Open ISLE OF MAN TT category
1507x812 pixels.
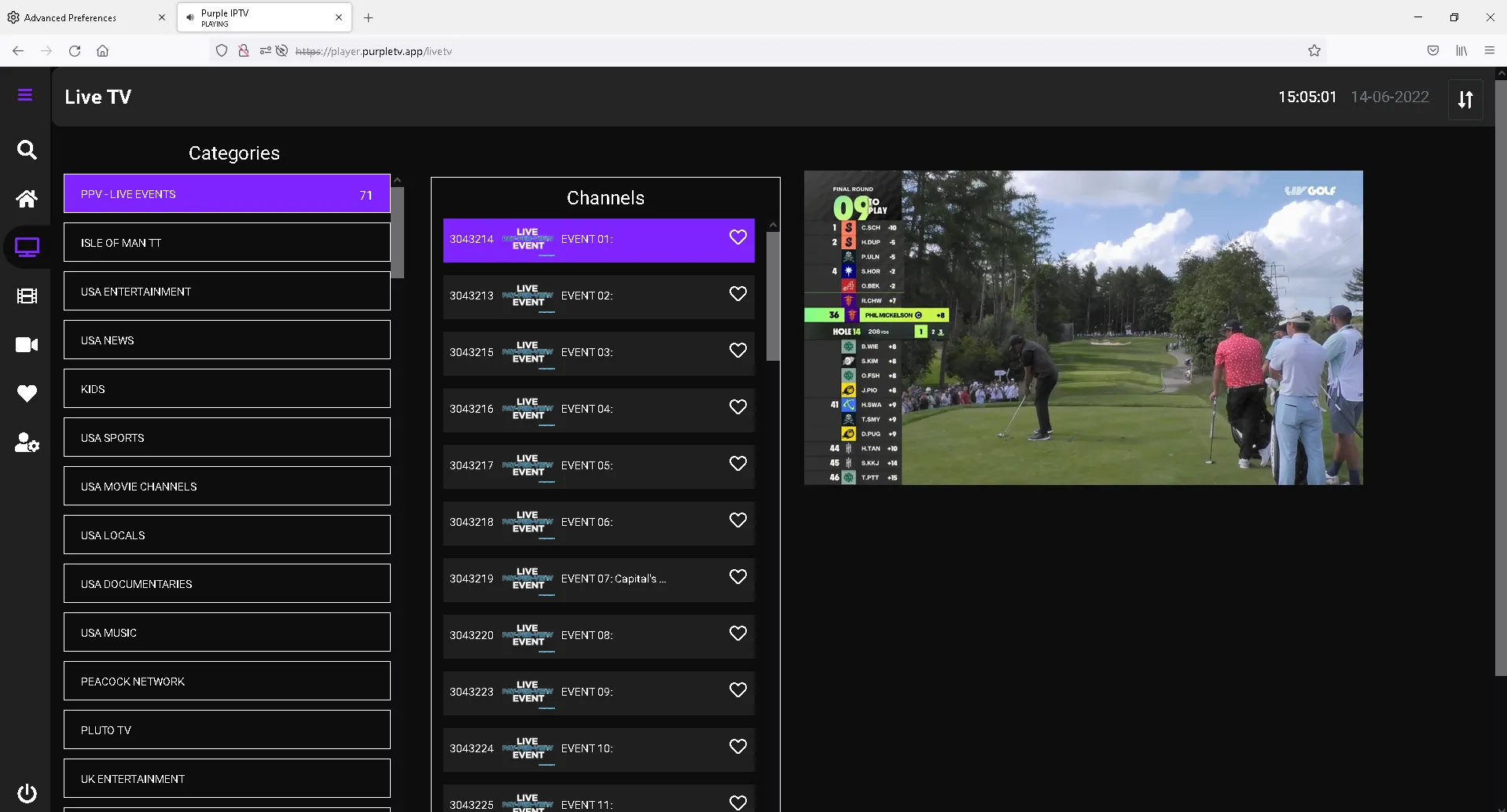(x=227, y=242)
